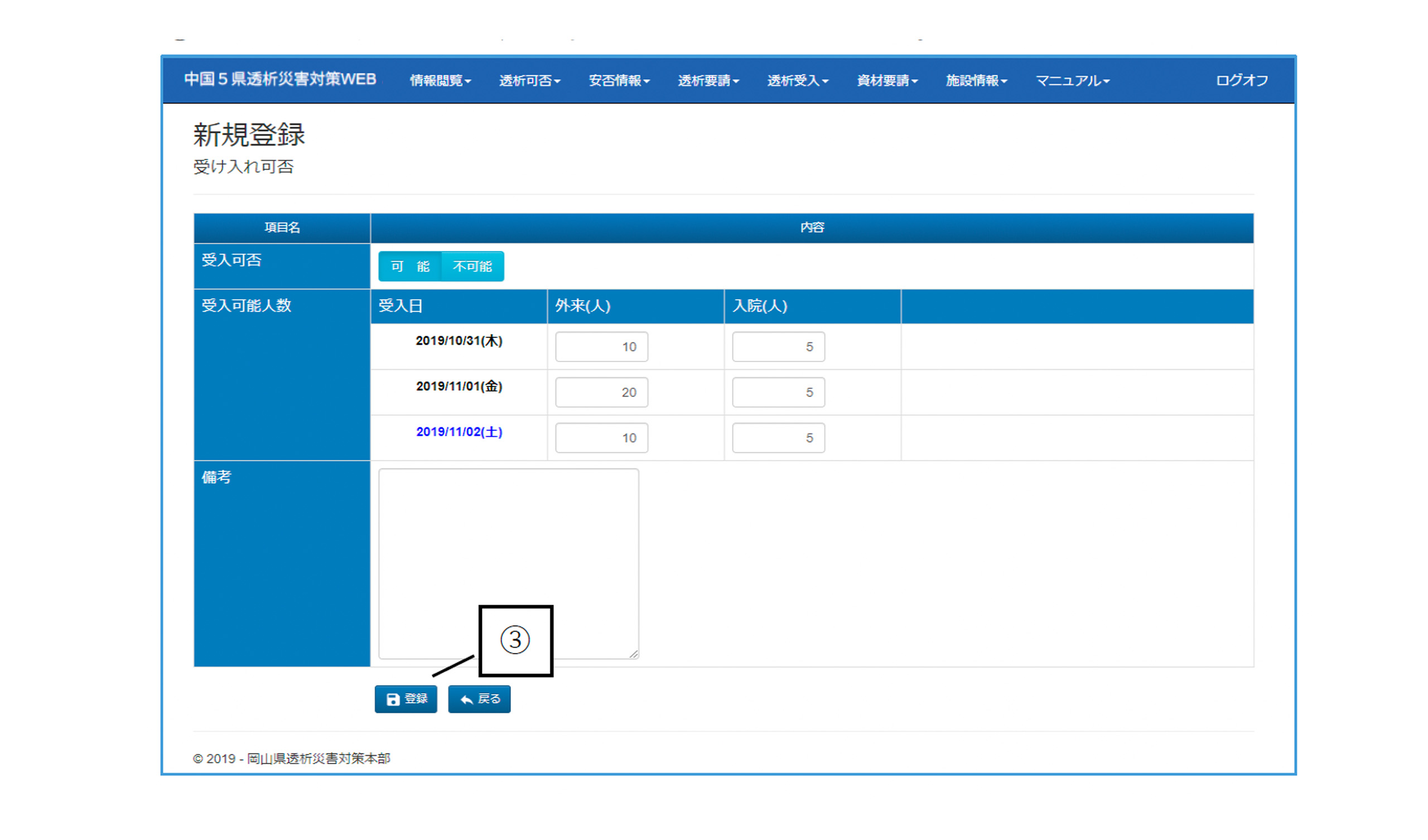This screenshot has width=1428, height=840.
Task: Click the 登録 save button
Action: [406, 699]
